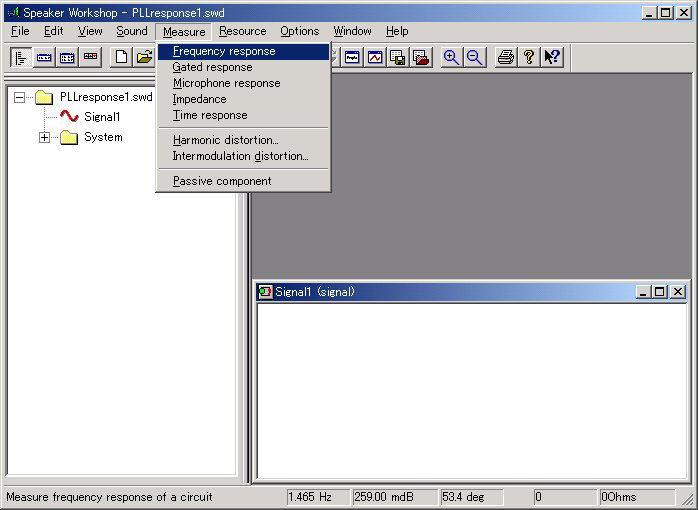
Task: Select Signal1 in the project tree
Action: 101,117
